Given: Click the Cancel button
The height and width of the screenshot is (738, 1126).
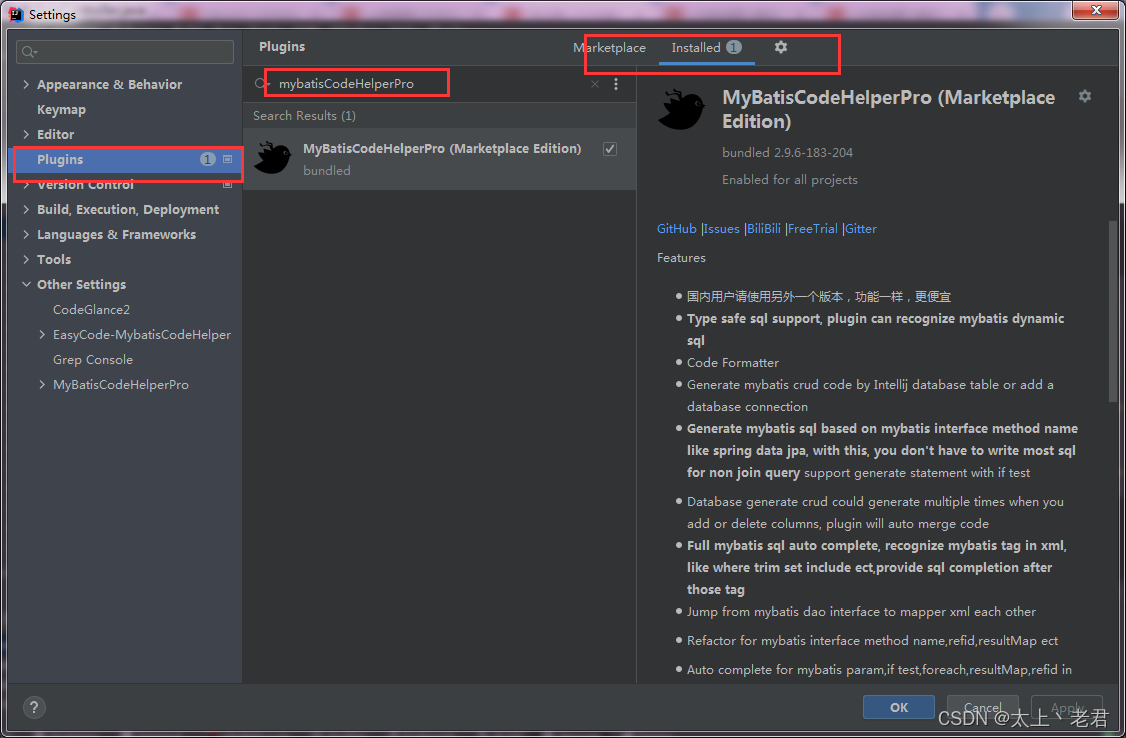Looking at the screenshot, I should 982,707.
